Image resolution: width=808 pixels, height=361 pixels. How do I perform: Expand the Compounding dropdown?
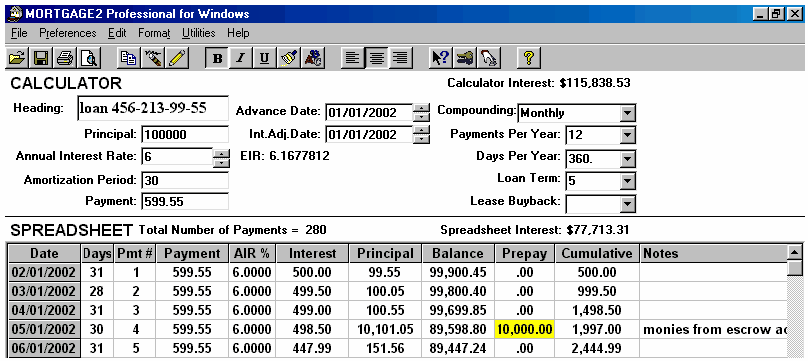coord(628,113)
